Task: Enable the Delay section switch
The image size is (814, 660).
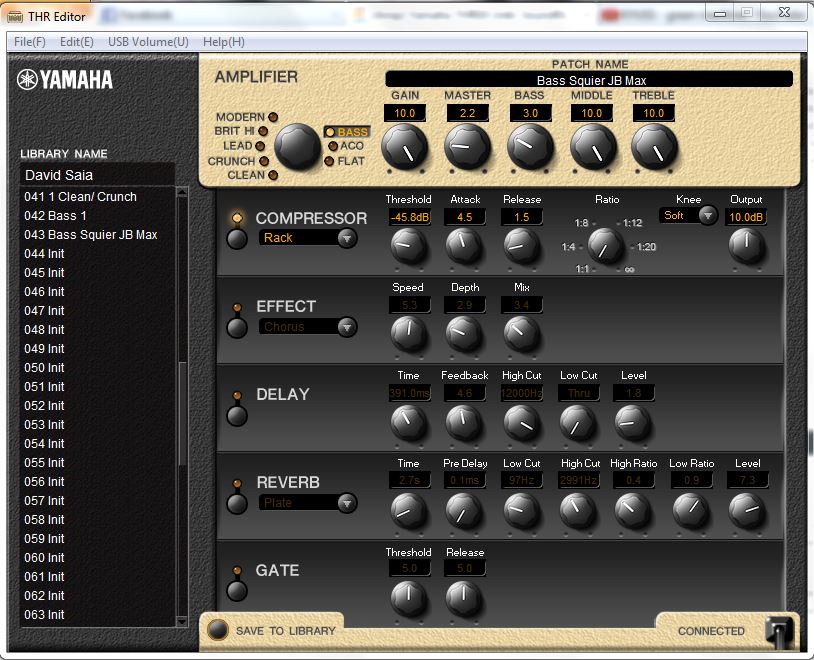Action: pos(237,415)
